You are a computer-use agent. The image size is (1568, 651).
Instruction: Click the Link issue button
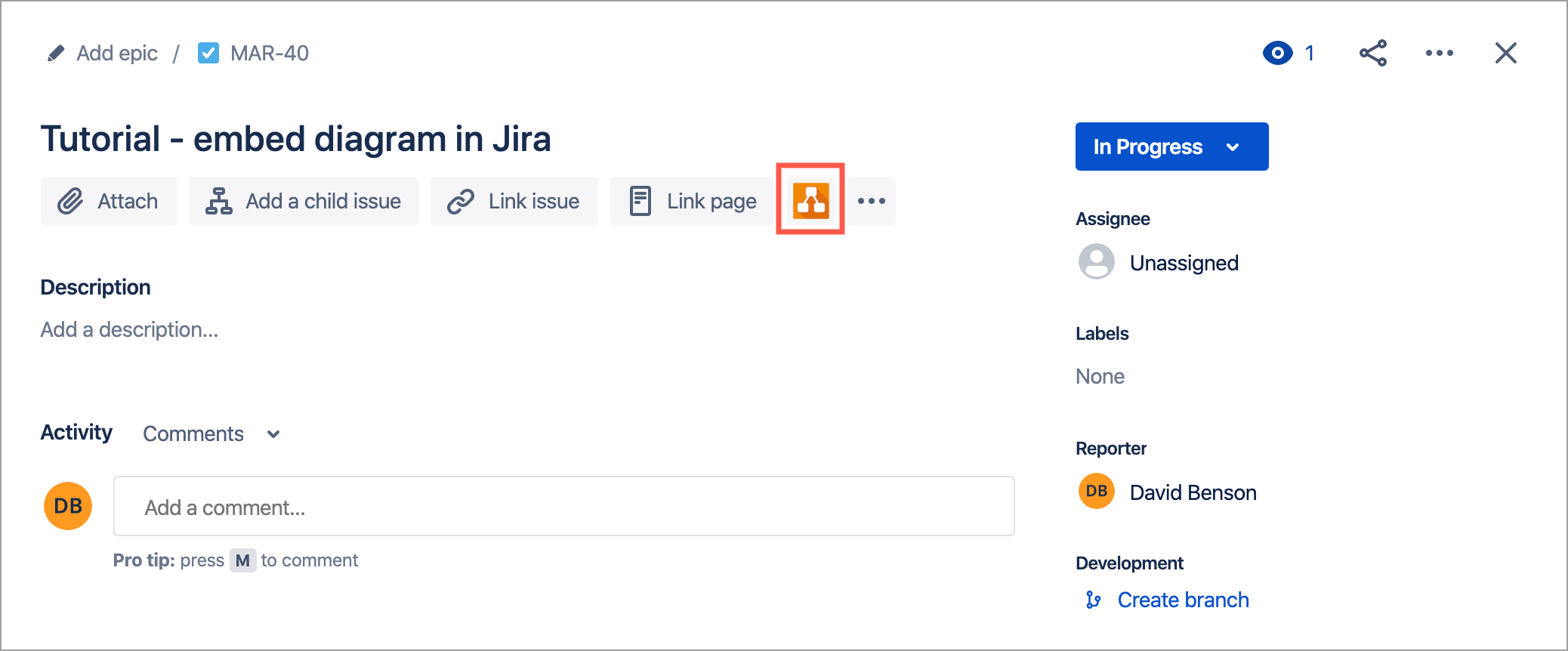point(514,201)
